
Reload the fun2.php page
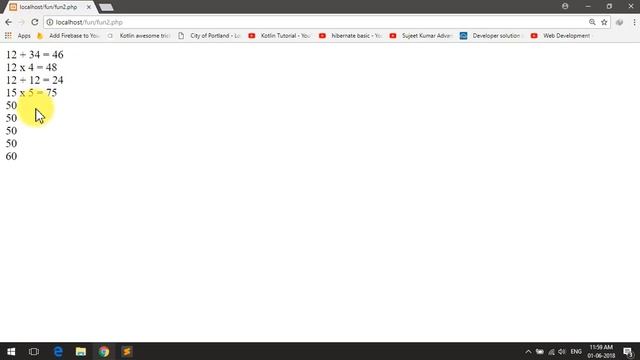[35, 22]
